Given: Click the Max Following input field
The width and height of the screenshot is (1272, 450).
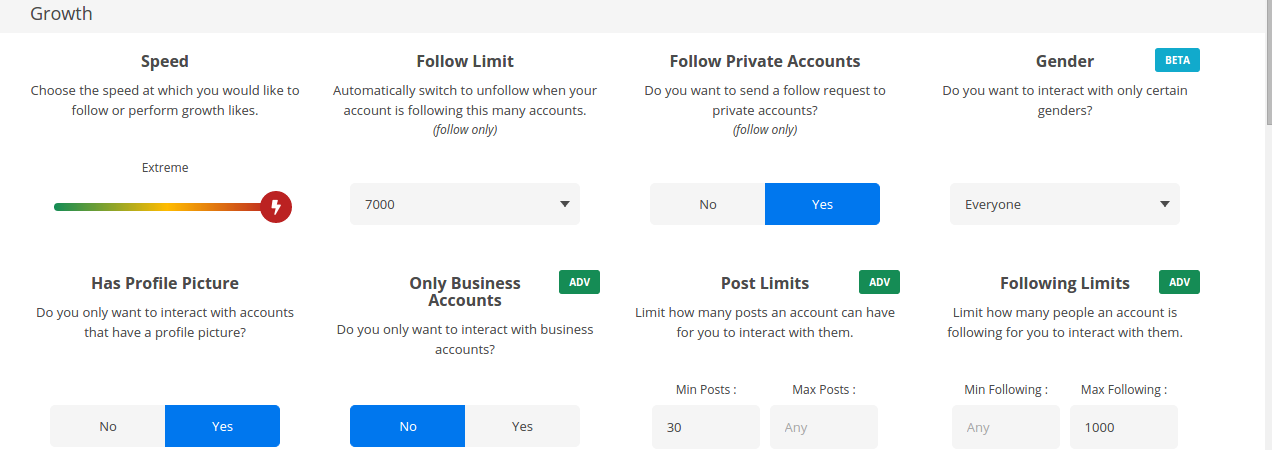Looking at the screenshot, I should tap(1124, 427).
